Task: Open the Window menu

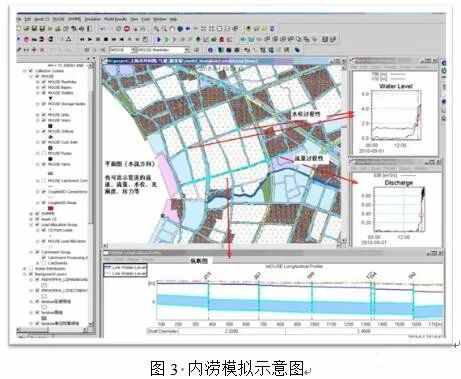Action: click(160, 19)
